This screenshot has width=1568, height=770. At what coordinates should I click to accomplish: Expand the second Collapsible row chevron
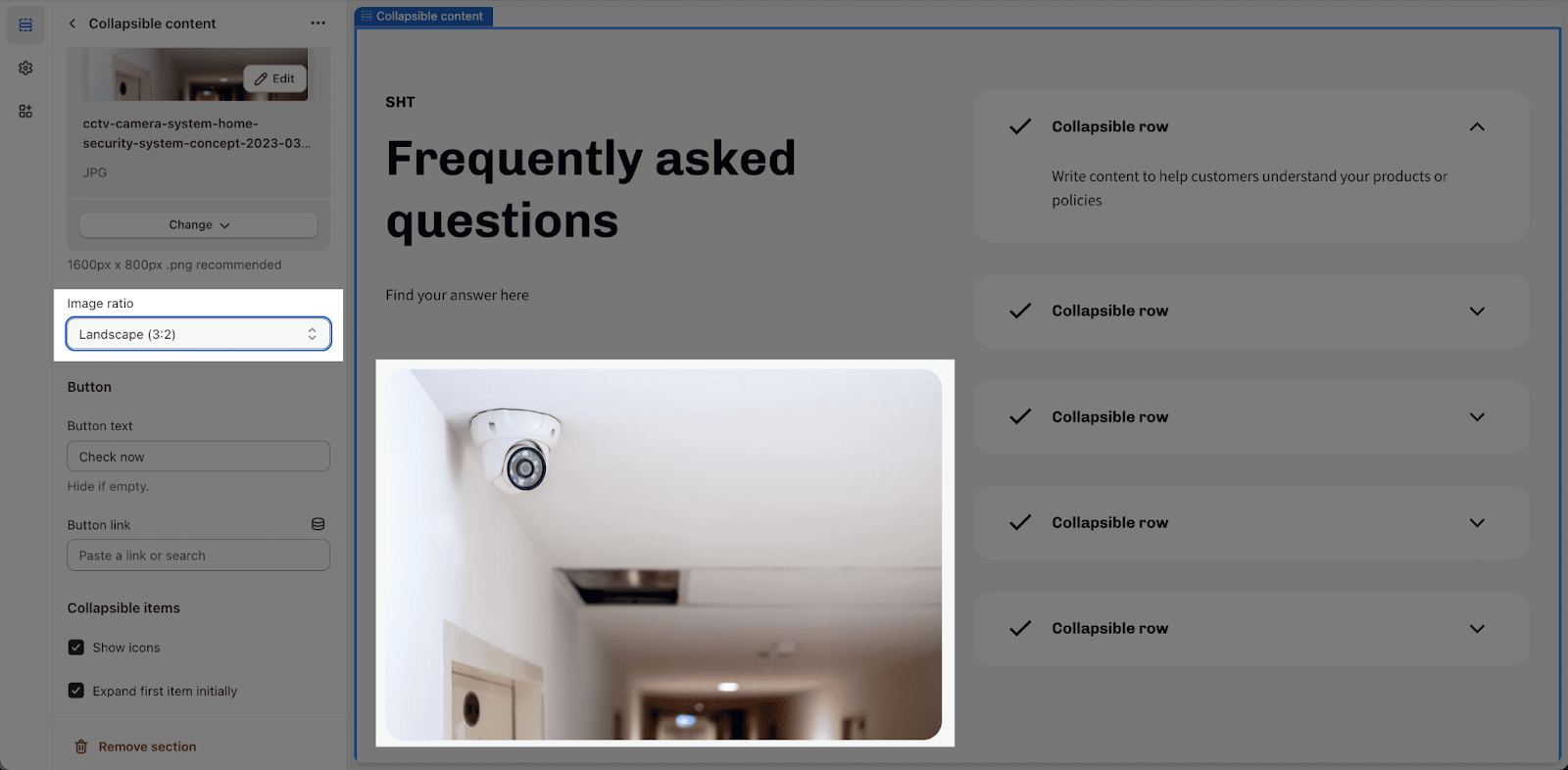tap(1477, 311)
